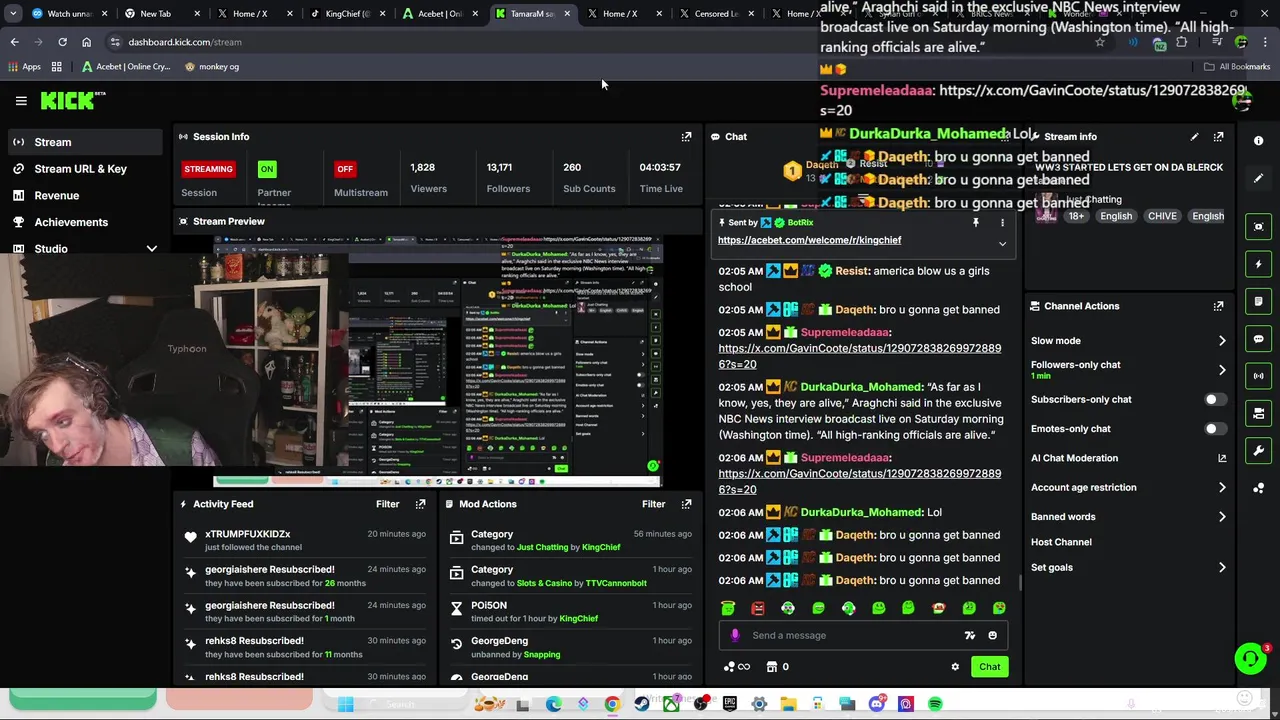
Task: Click the Stream Preview video
Action: [x=437, y=362]
